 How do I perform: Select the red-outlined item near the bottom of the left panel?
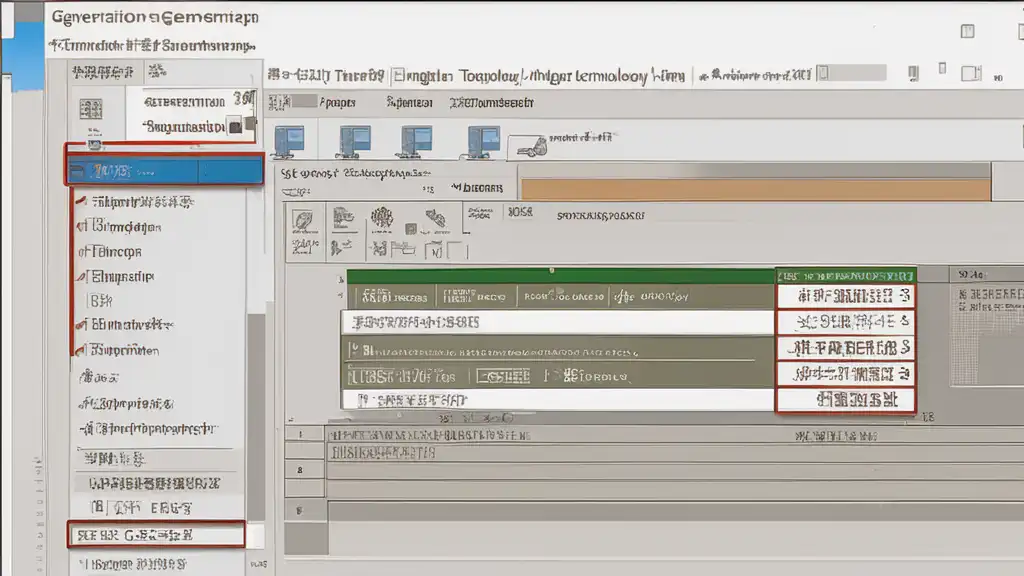156,535
